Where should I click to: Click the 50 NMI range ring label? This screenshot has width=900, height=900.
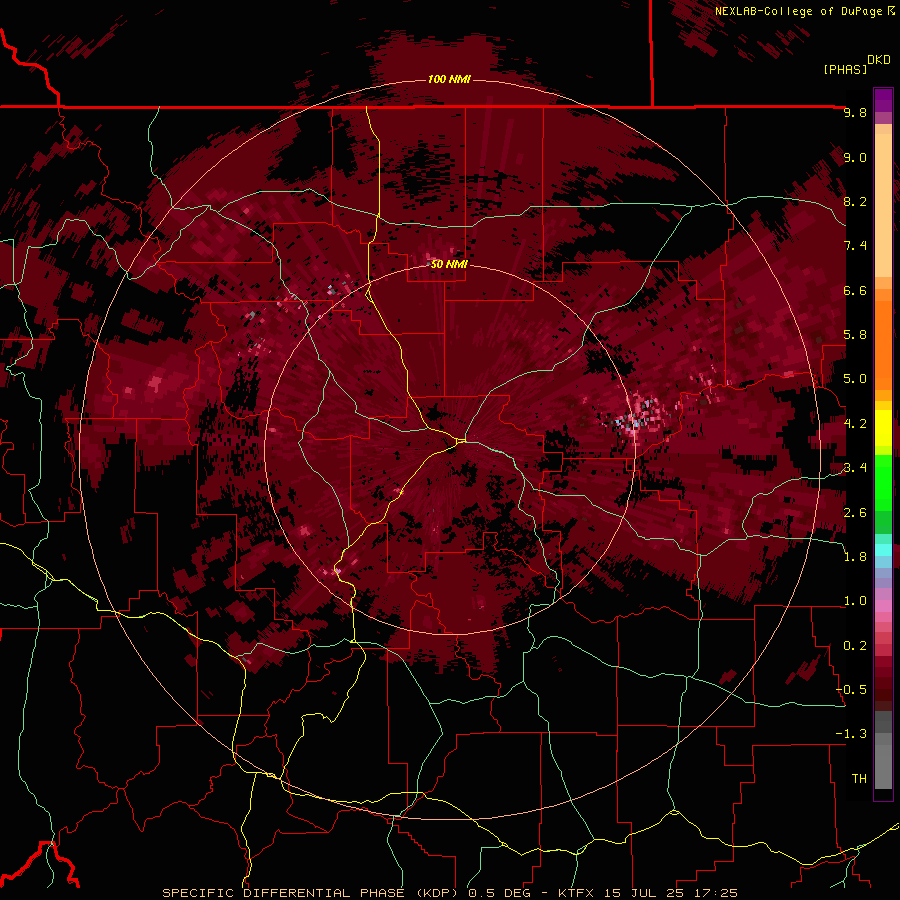[449, 264]
